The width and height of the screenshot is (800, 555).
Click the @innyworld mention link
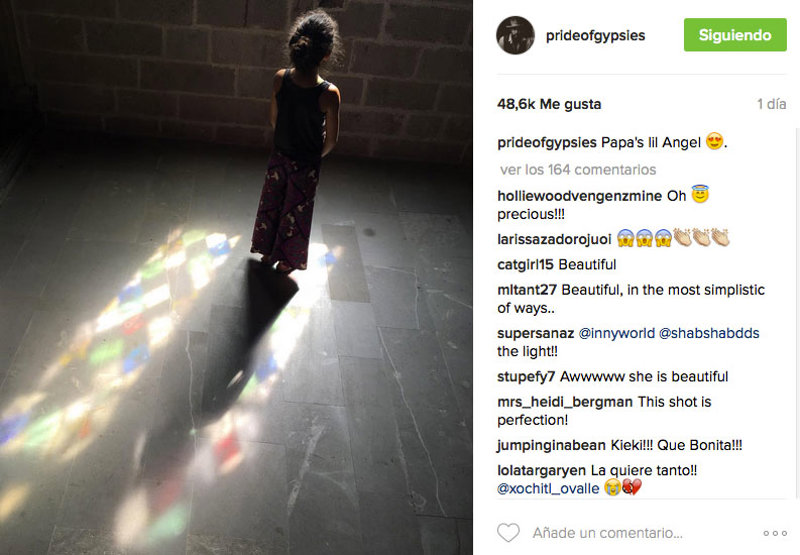[616, 333]
